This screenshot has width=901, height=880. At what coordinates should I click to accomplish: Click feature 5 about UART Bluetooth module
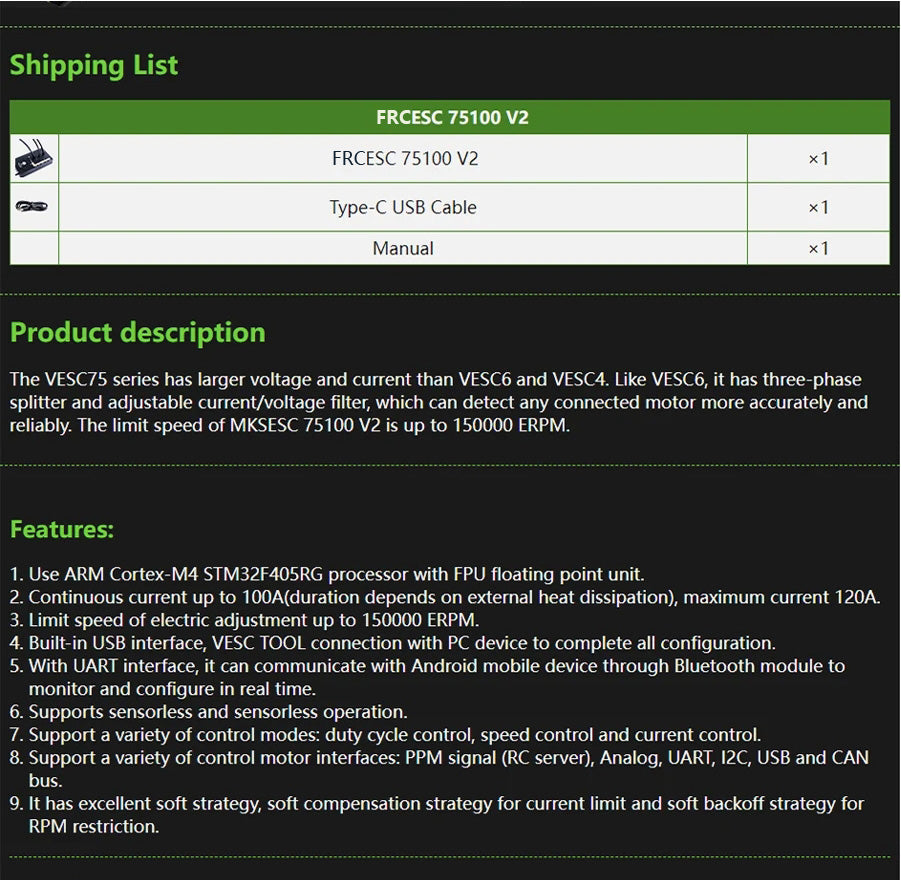tap(428, 677)
